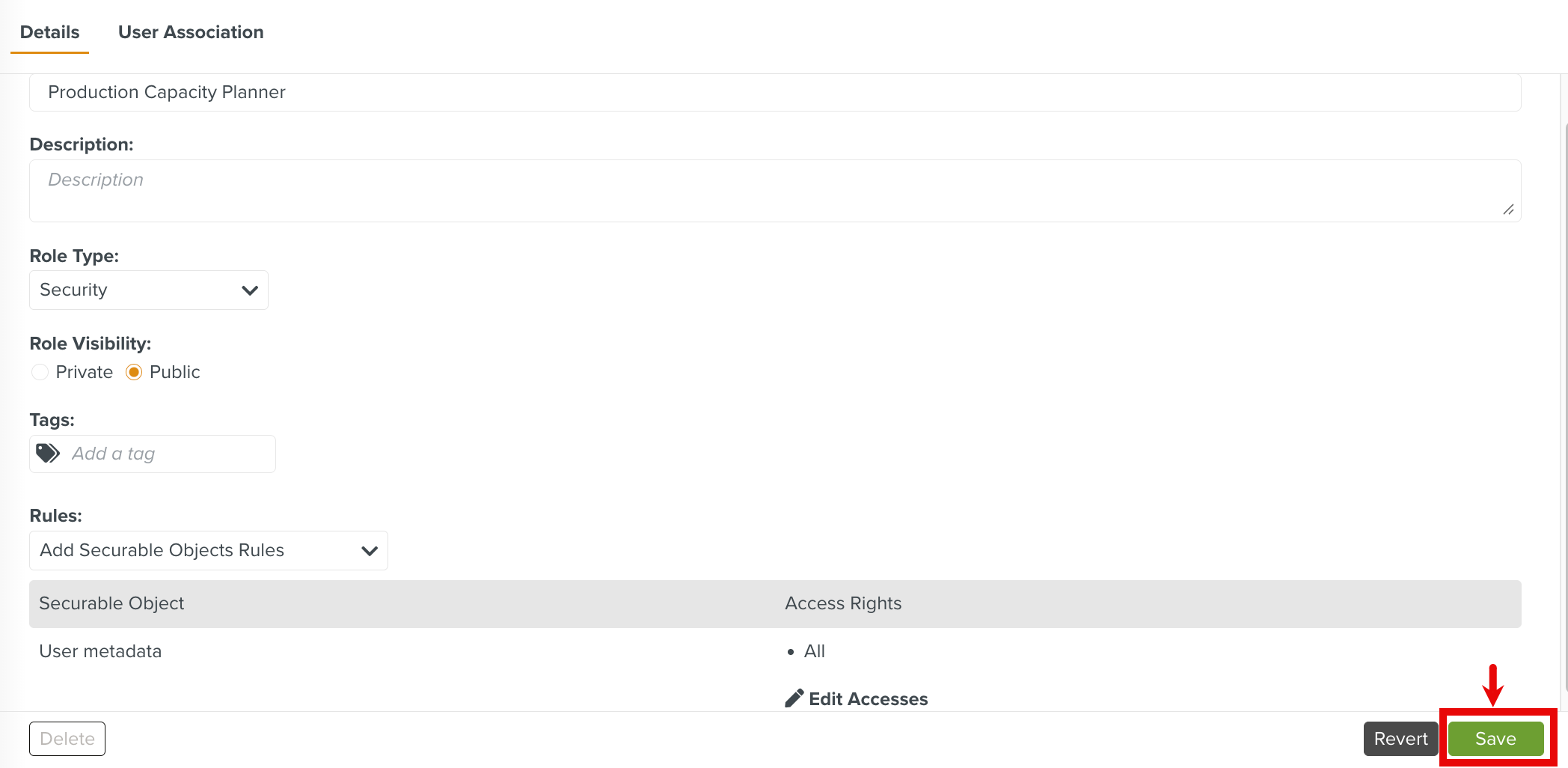1568x768 pixels.
Task: Click the Delete button
Action: tap(67, 739)
